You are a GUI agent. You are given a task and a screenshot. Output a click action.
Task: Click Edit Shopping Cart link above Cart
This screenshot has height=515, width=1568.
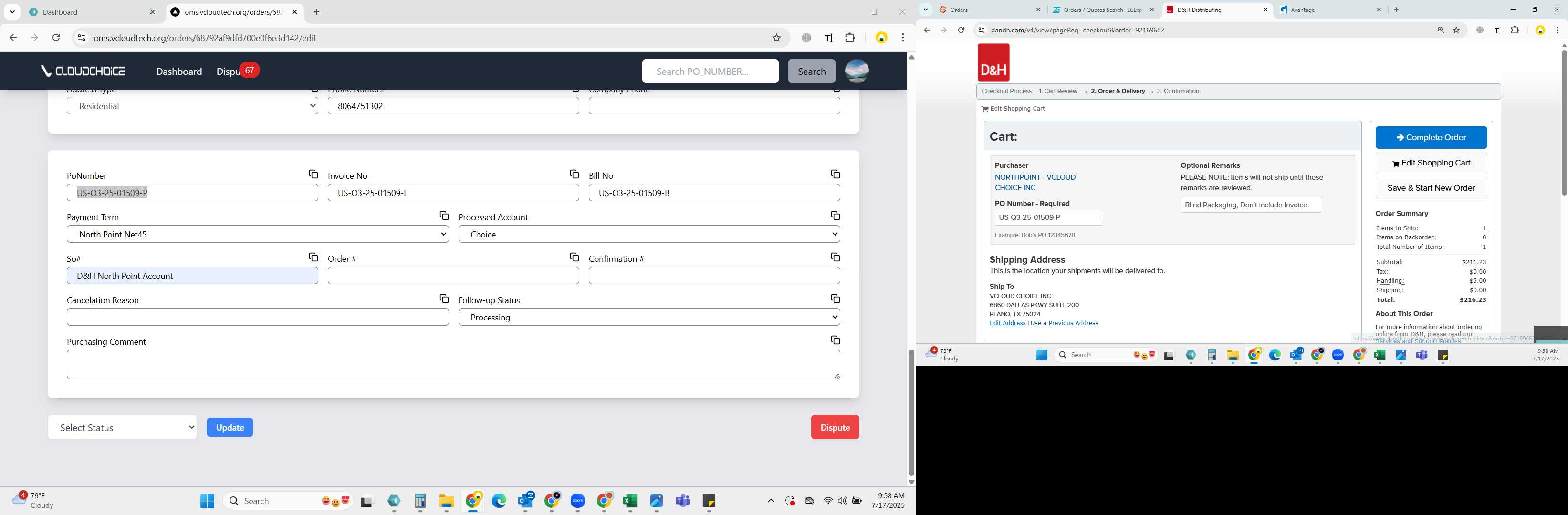[x=1013, y=109]
